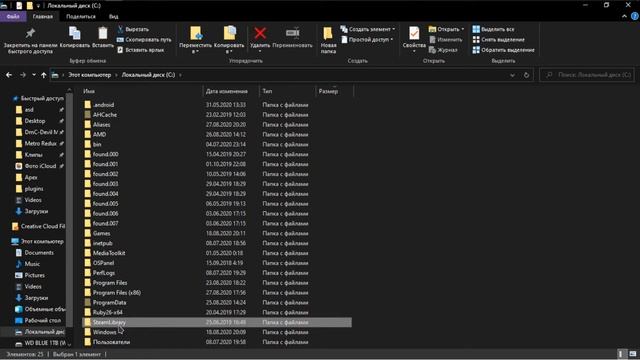The image size is (640, 360).
Task: Select the found.000 folder
Action: coord(105,154)
